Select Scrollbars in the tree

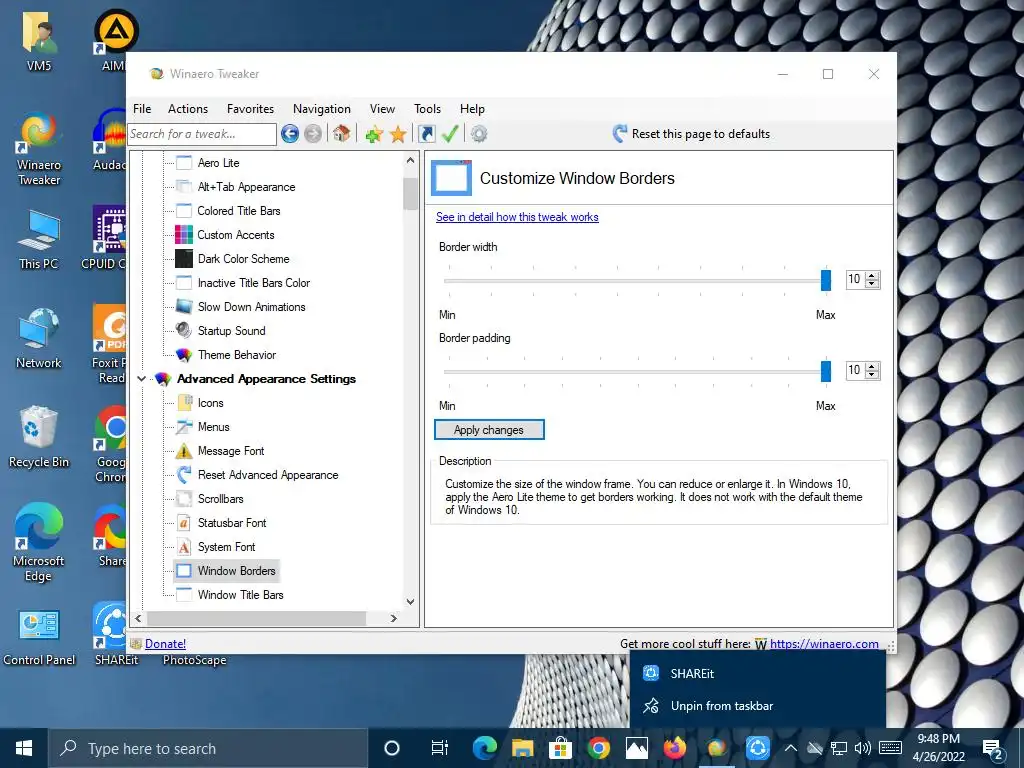coord(220,499)
